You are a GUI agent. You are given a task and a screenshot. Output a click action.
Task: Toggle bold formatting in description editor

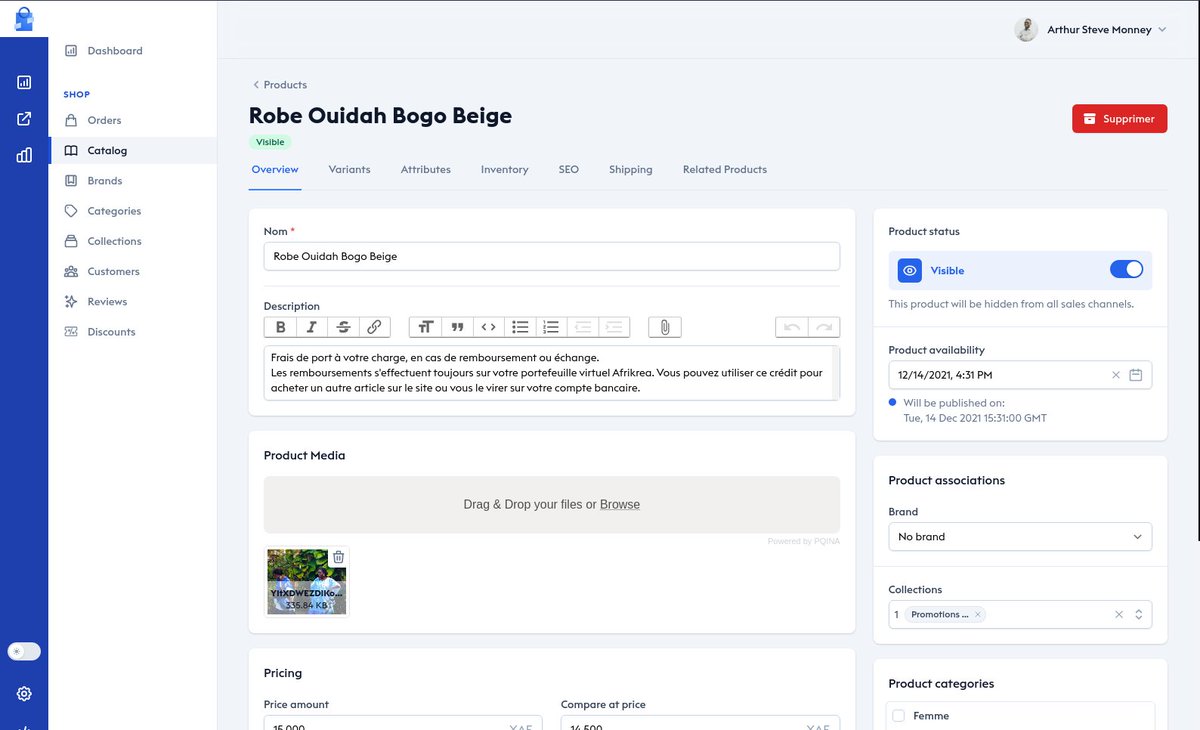coord(280,326)
